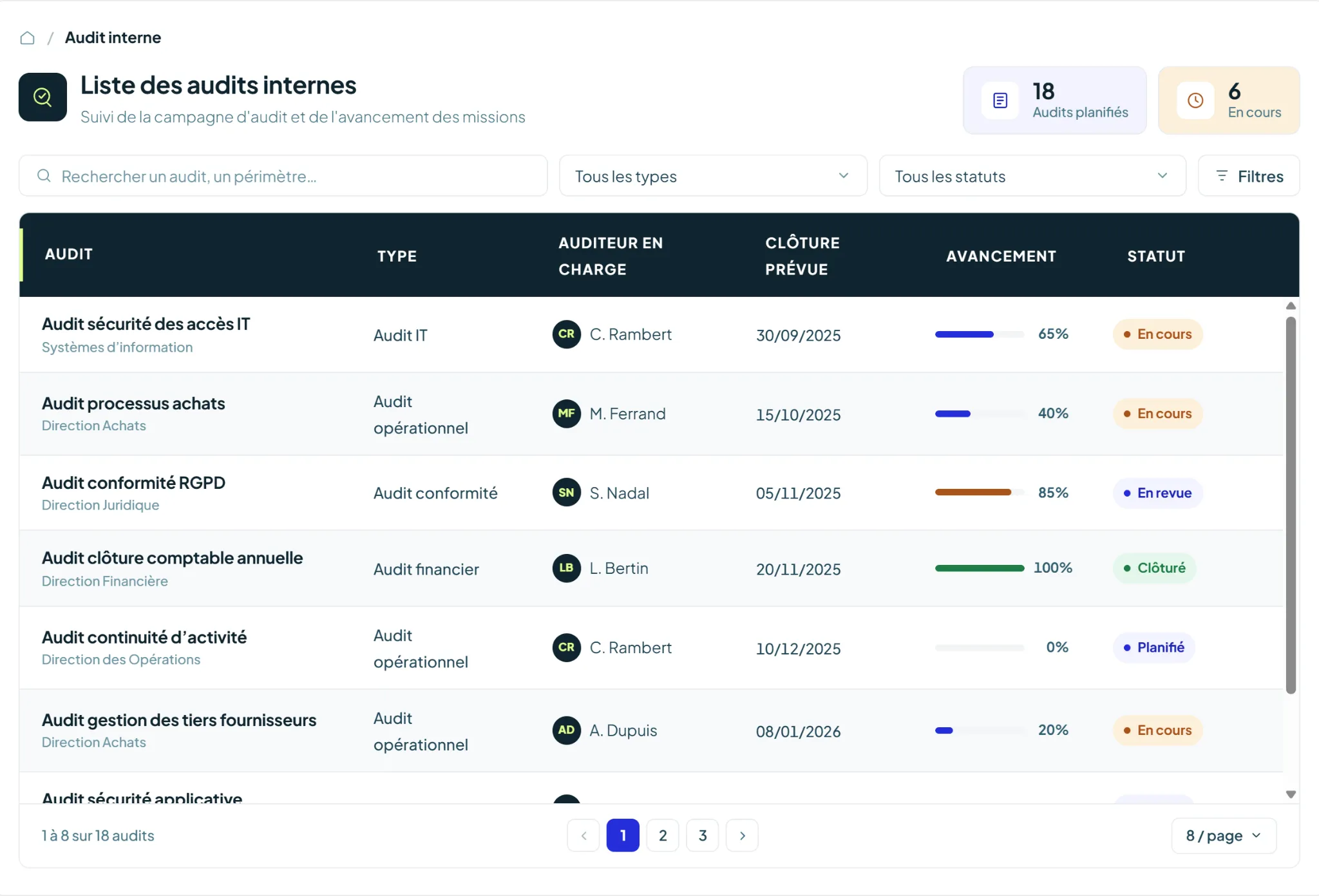Viewport: 1319px width, 896px height.
Task: Go to page 2 of audits
Action: click(x=663, y=835)
